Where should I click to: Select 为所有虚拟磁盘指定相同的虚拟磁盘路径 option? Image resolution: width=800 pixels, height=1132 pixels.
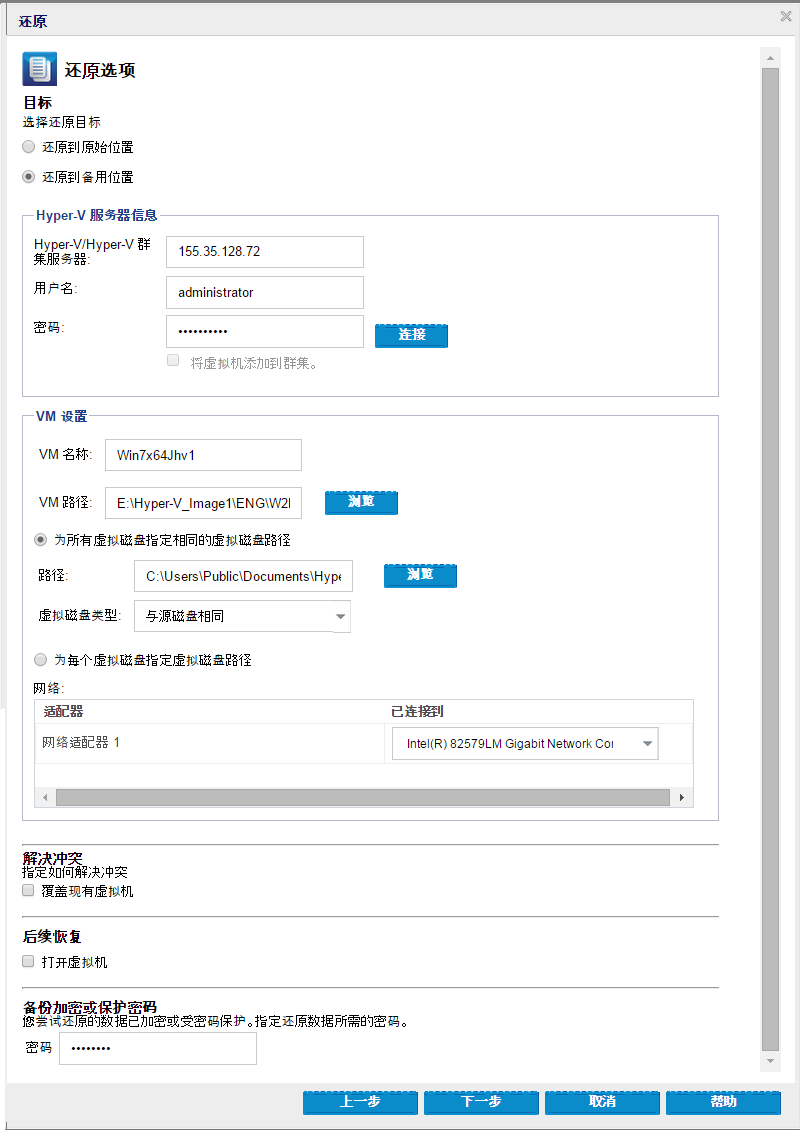38,538
